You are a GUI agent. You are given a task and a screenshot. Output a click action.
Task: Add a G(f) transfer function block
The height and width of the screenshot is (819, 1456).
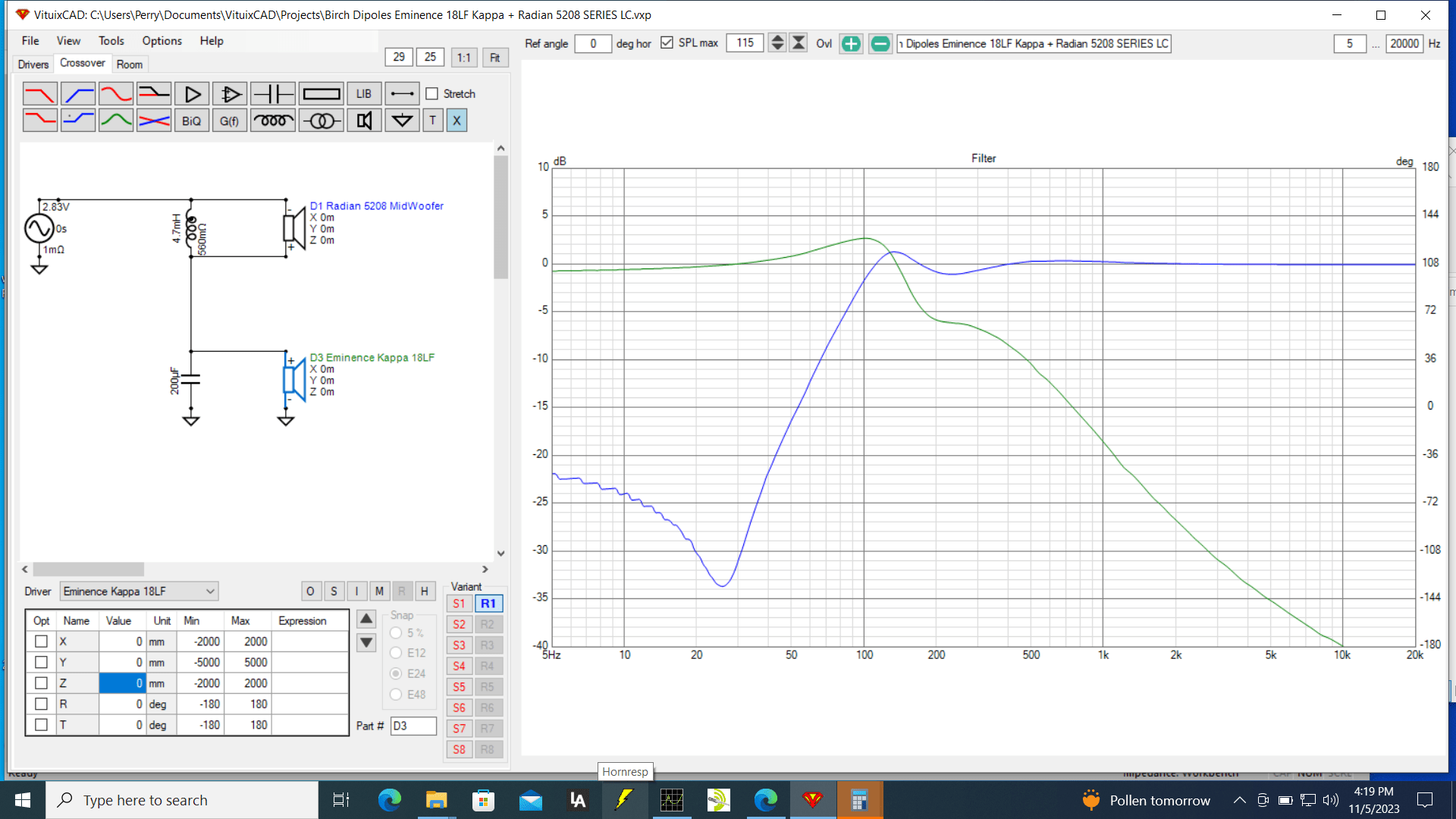click(x=230, y=121)
